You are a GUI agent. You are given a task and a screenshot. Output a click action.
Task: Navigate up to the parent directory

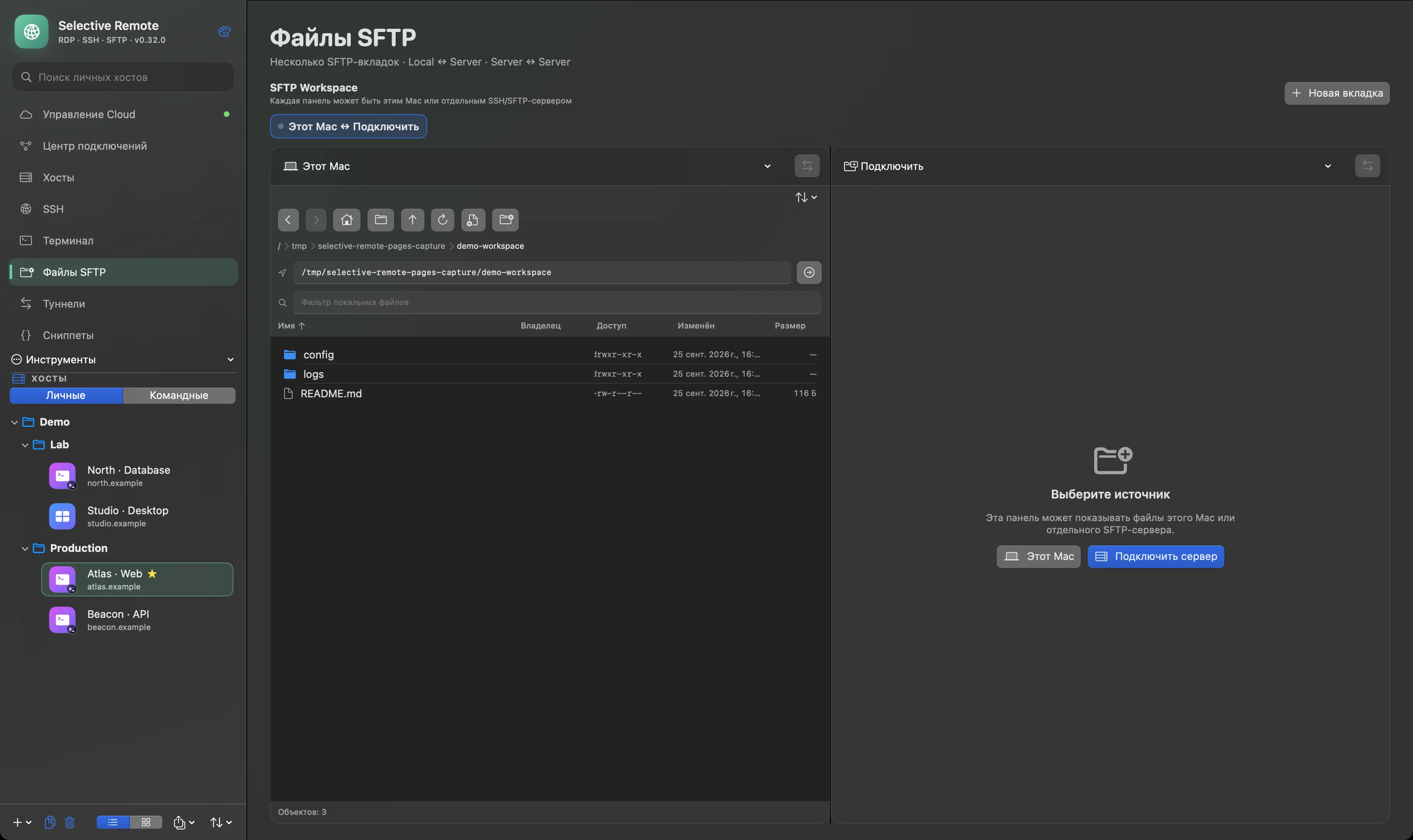412,220
